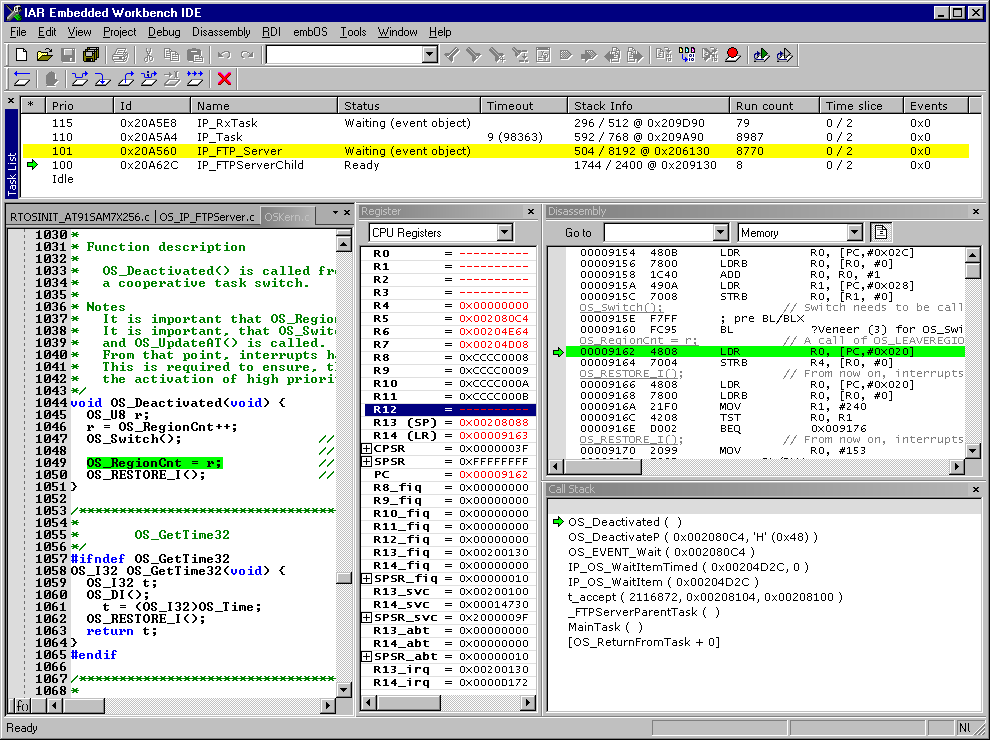Viewport: 990px width, 740px height.
Task: Click the Run to Cursor icon
Action: pyautogui.click(x=172, y=79)
